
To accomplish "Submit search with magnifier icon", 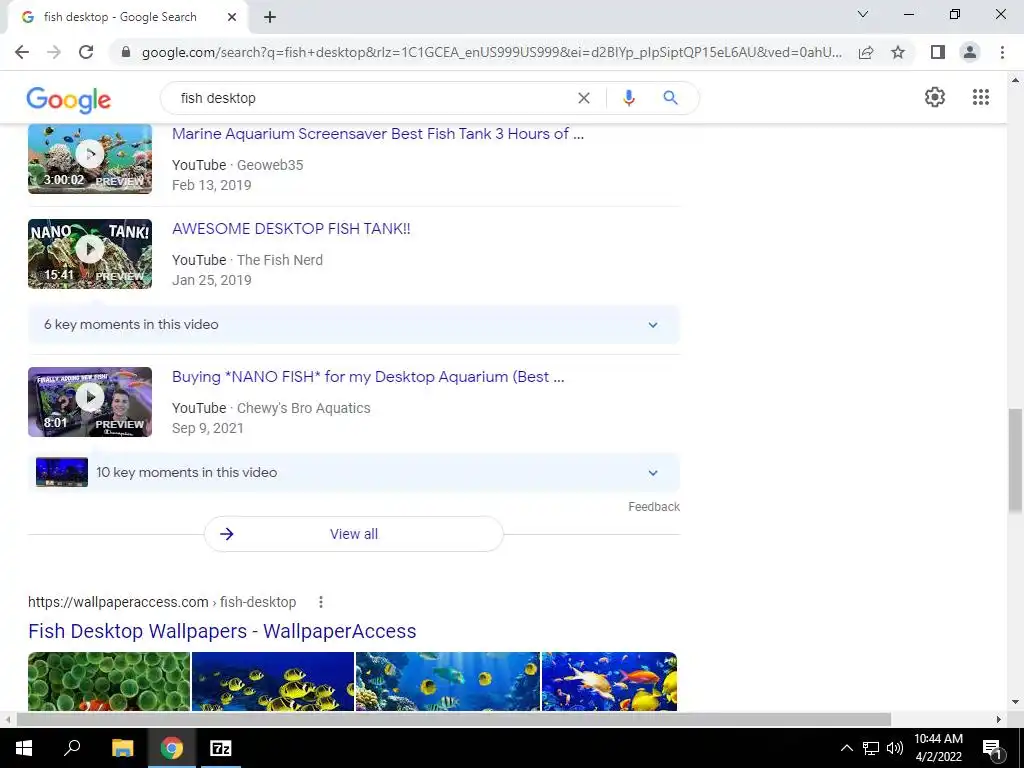I will [x=670, y=98].
